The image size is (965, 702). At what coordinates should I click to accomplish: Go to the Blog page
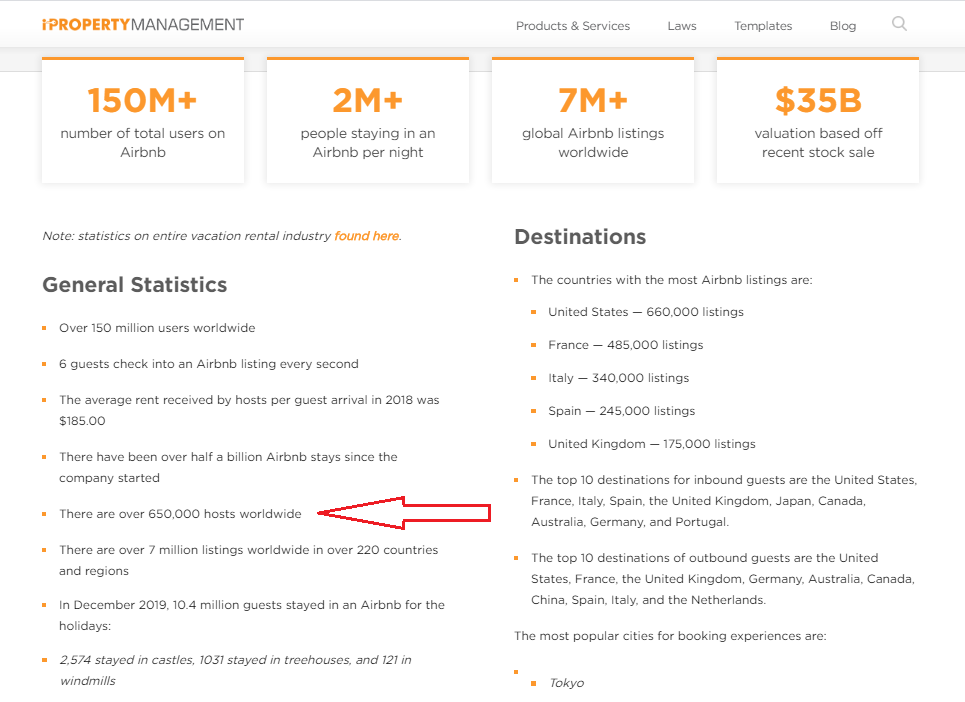(x=842, y=26)
